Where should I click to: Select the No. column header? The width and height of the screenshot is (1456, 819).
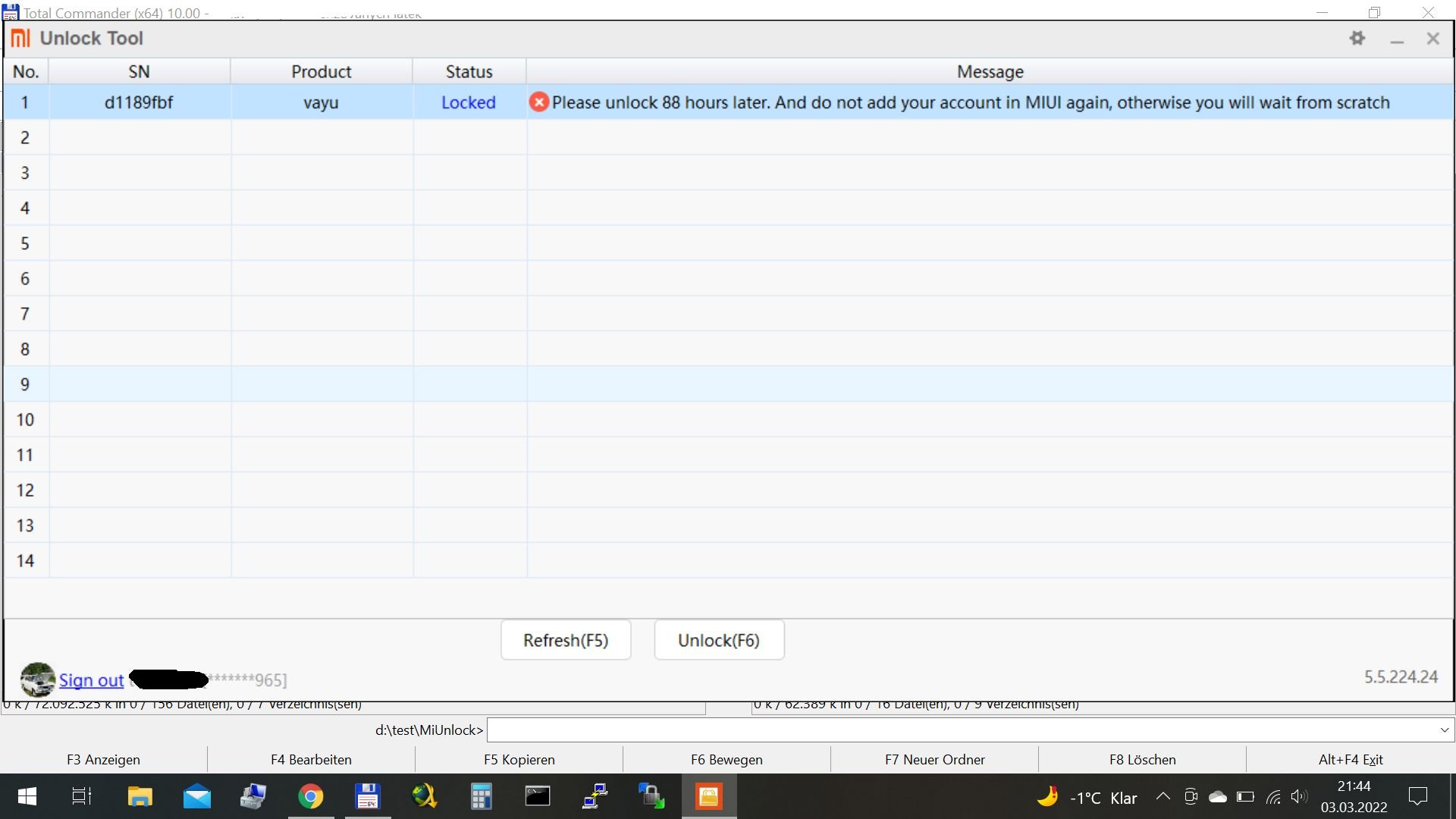[26, 71]
